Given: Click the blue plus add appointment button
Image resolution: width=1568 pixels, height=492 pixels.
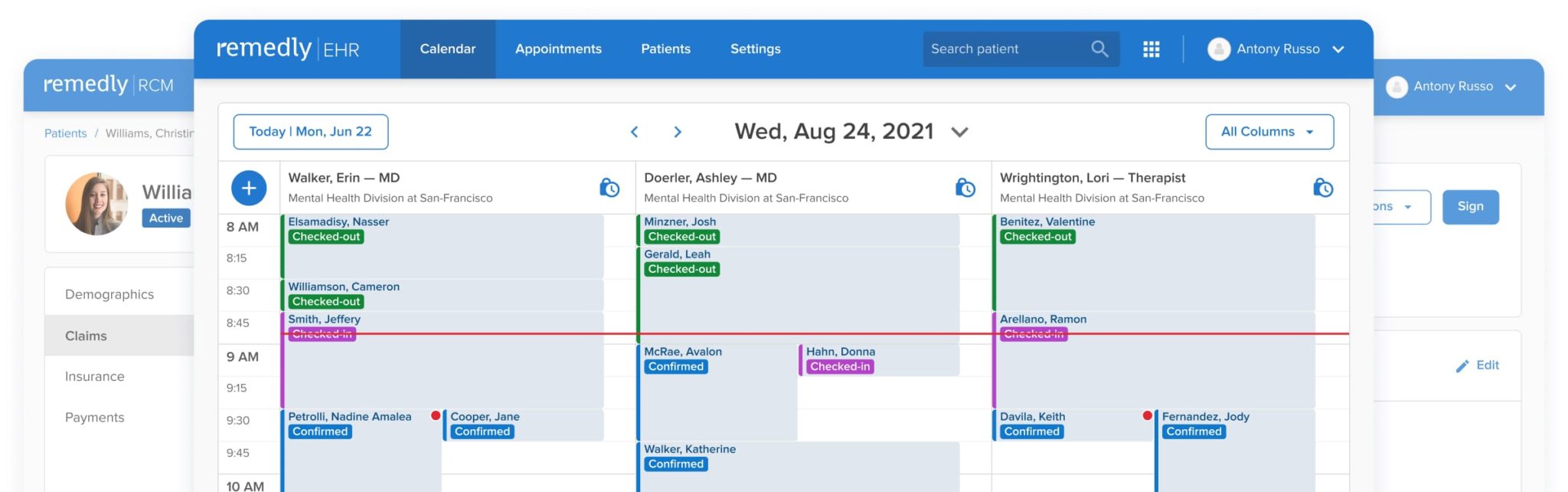Looking at the screenshot, I should [249, 188].
